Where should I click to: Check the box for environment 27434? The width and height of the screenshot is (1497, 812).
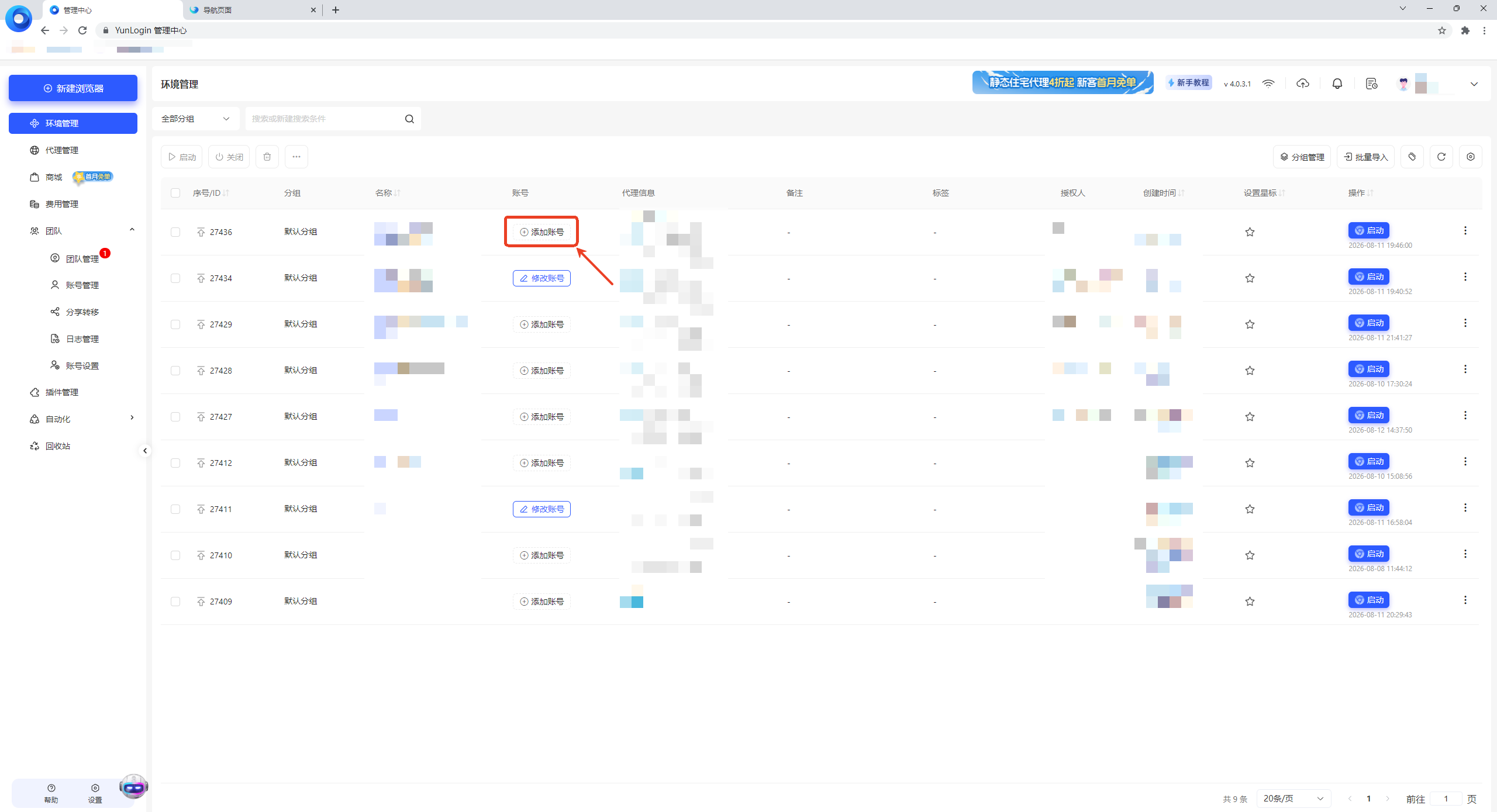coord(175,278)
